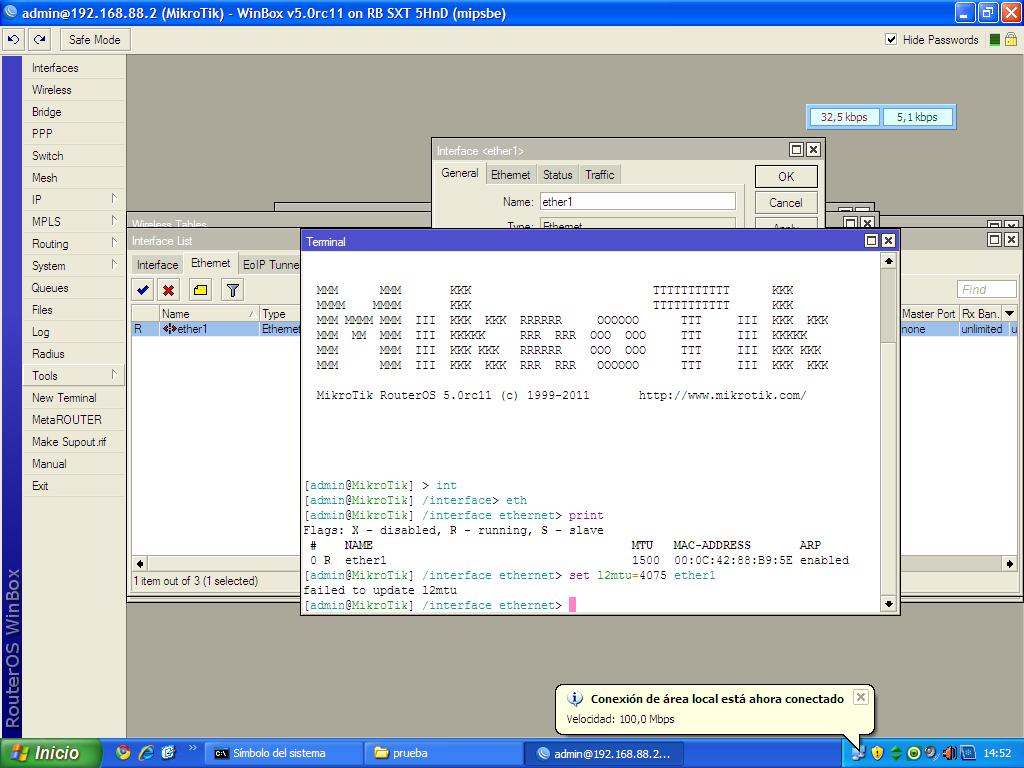Click Cancel in the Interface ether1 dialog
1024x768 pixels.
[x=786, y=202]
